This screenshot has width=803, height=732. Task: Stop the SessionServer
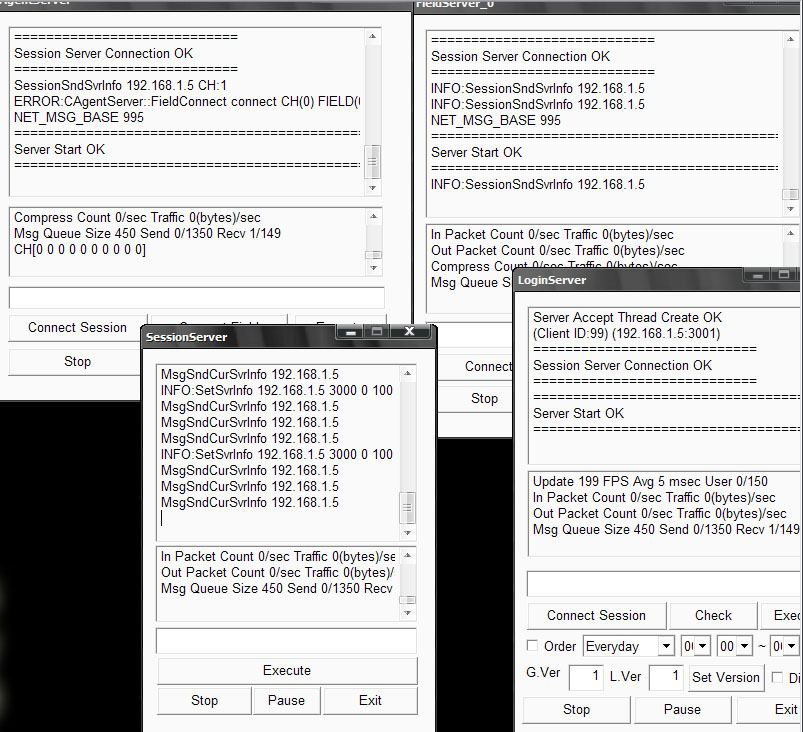[204, 700]
